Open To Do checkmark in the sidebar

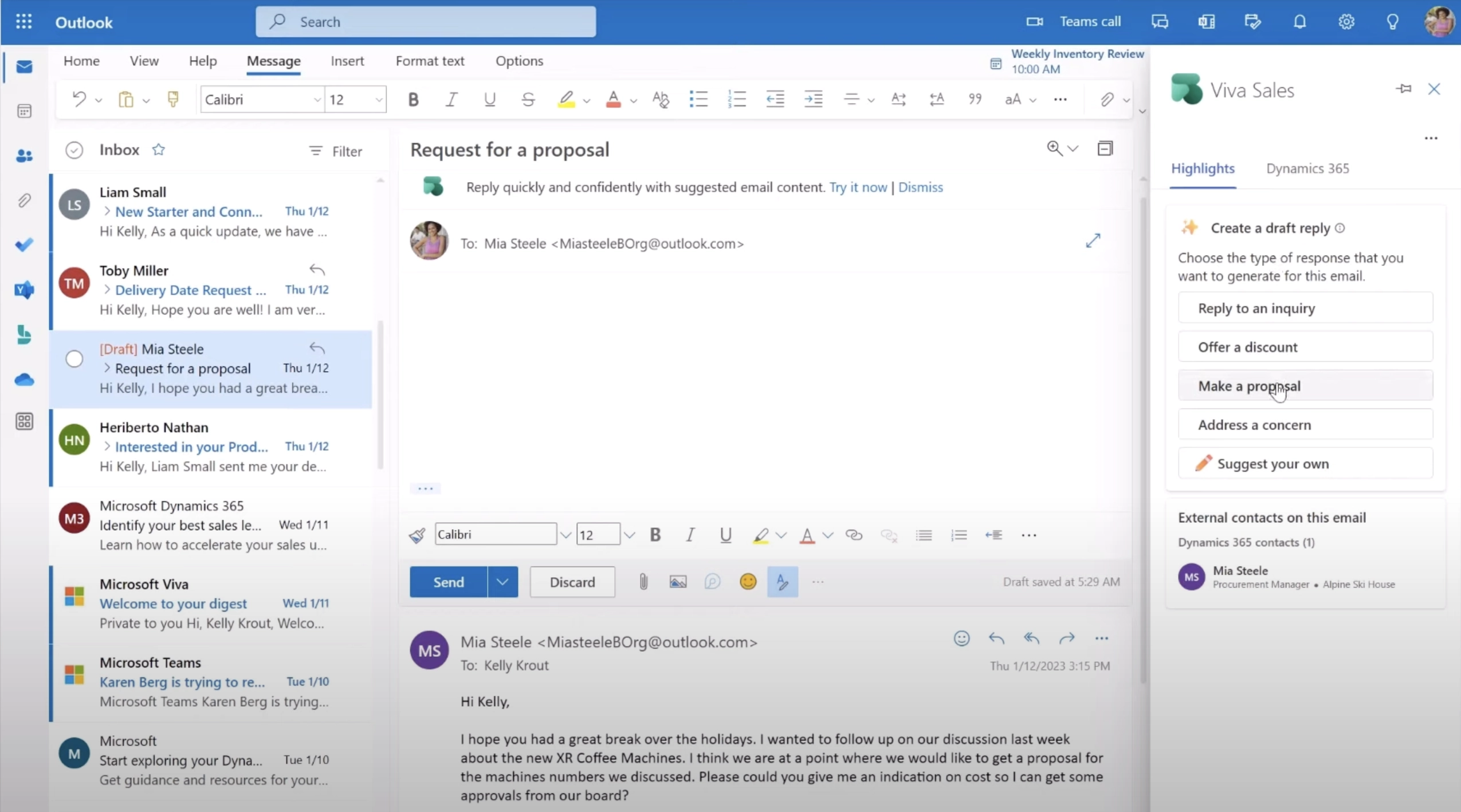point(24,245)
